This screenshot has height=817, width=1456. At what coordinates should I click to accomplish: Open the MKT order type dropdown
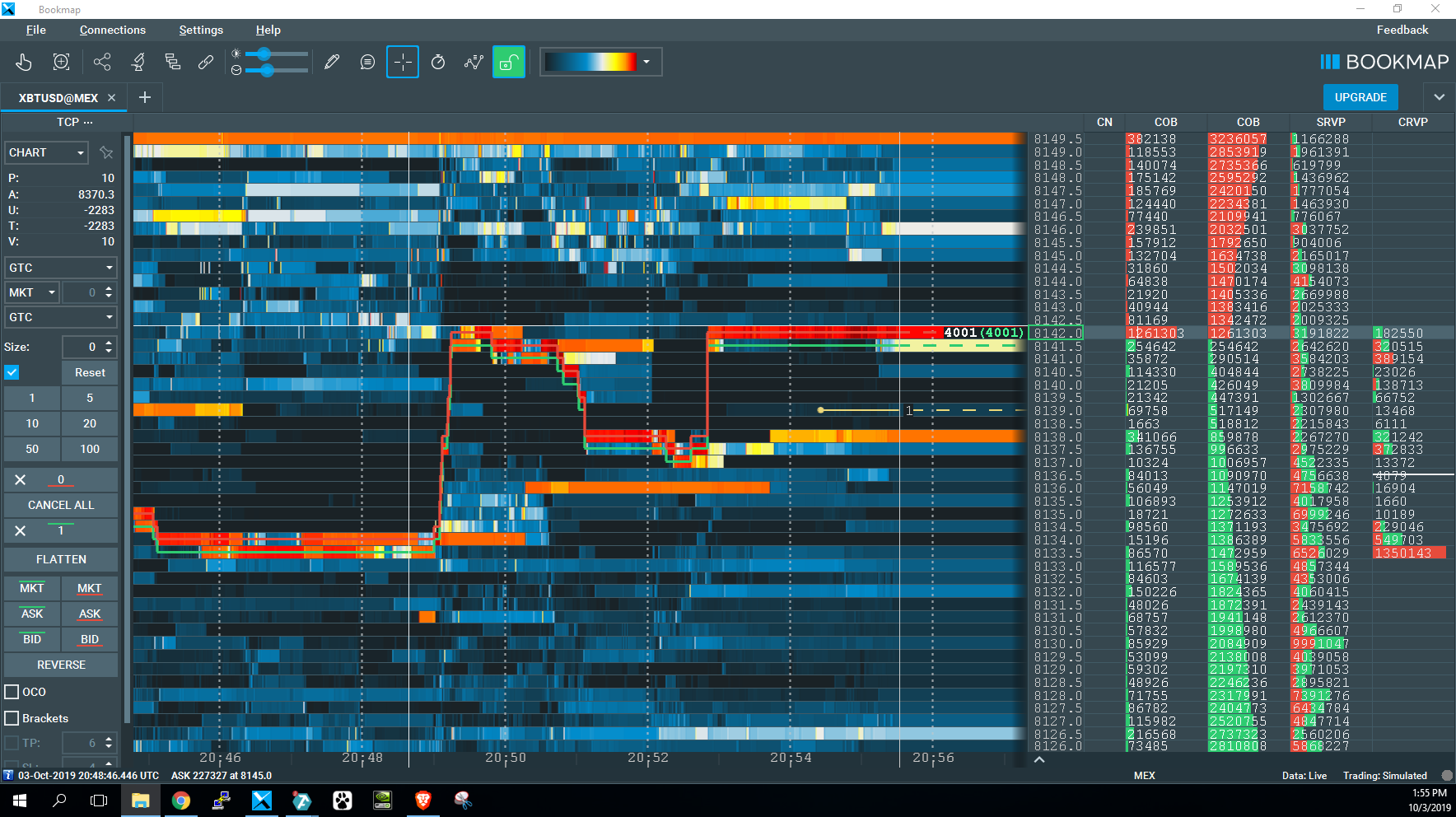click(32, 292)
